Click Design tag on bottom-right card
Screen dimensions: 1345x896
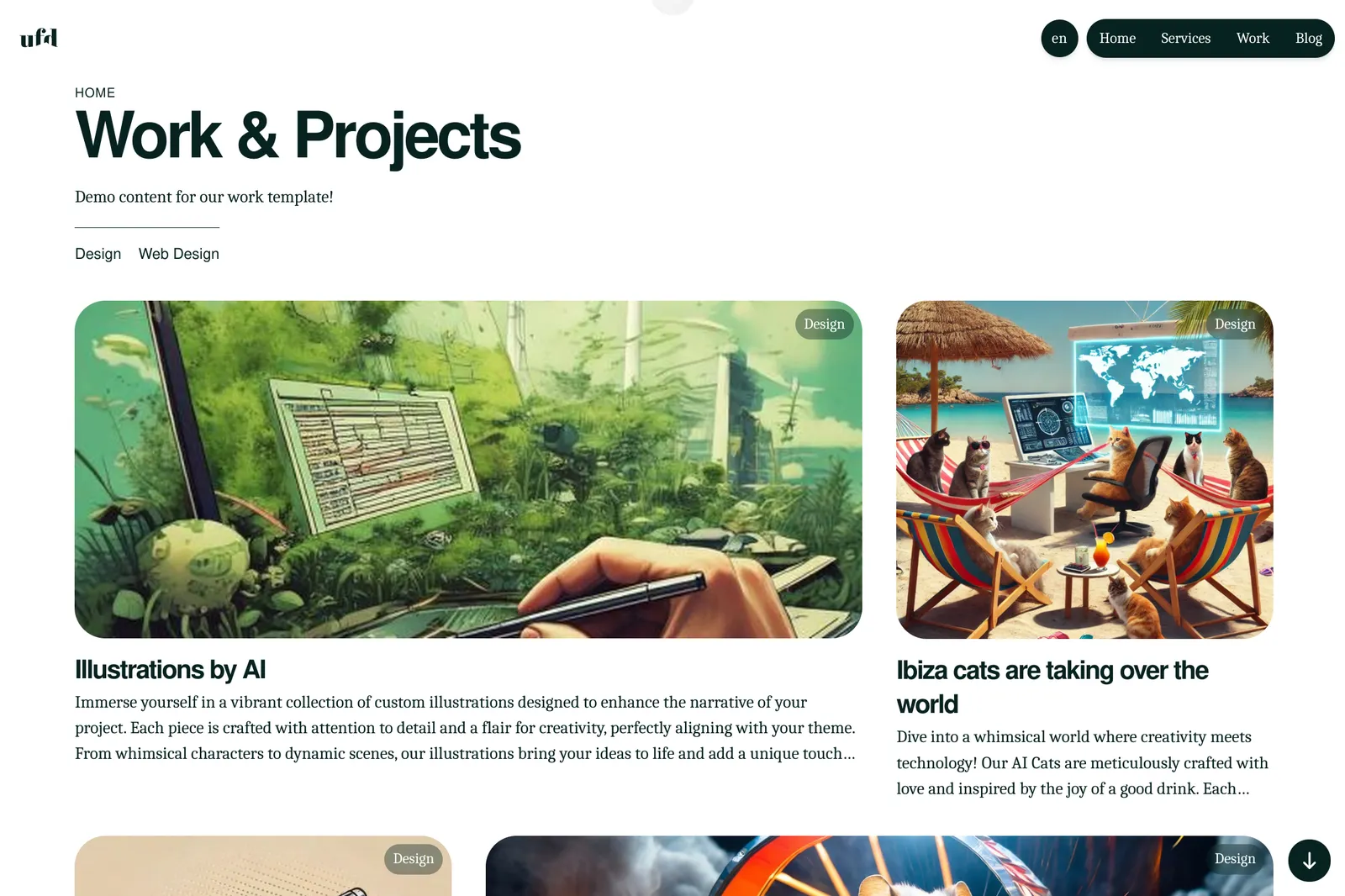point(1235,859)
